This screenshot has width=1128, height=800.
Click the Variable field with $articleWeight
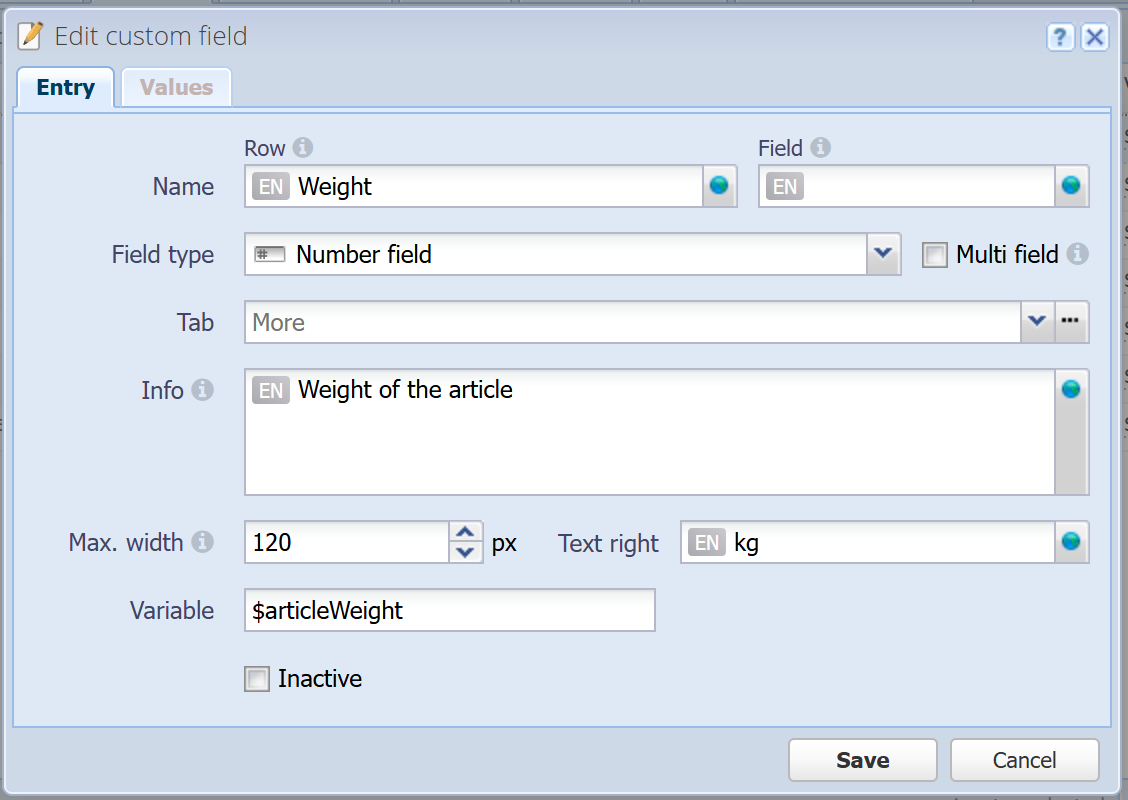point(450,610)
